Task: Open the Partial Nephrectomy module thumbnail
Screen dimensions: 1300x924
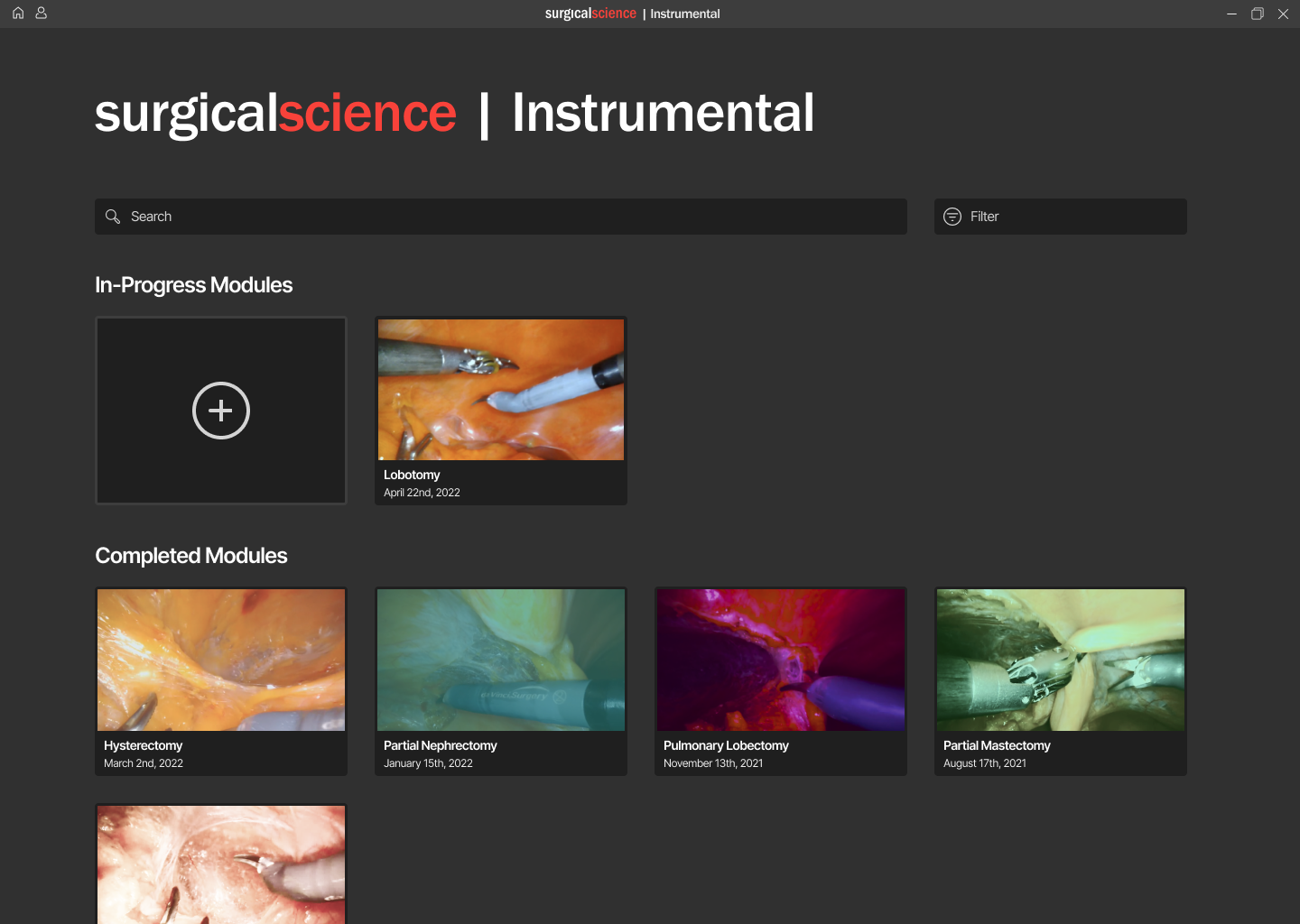Action: [501, 661]
